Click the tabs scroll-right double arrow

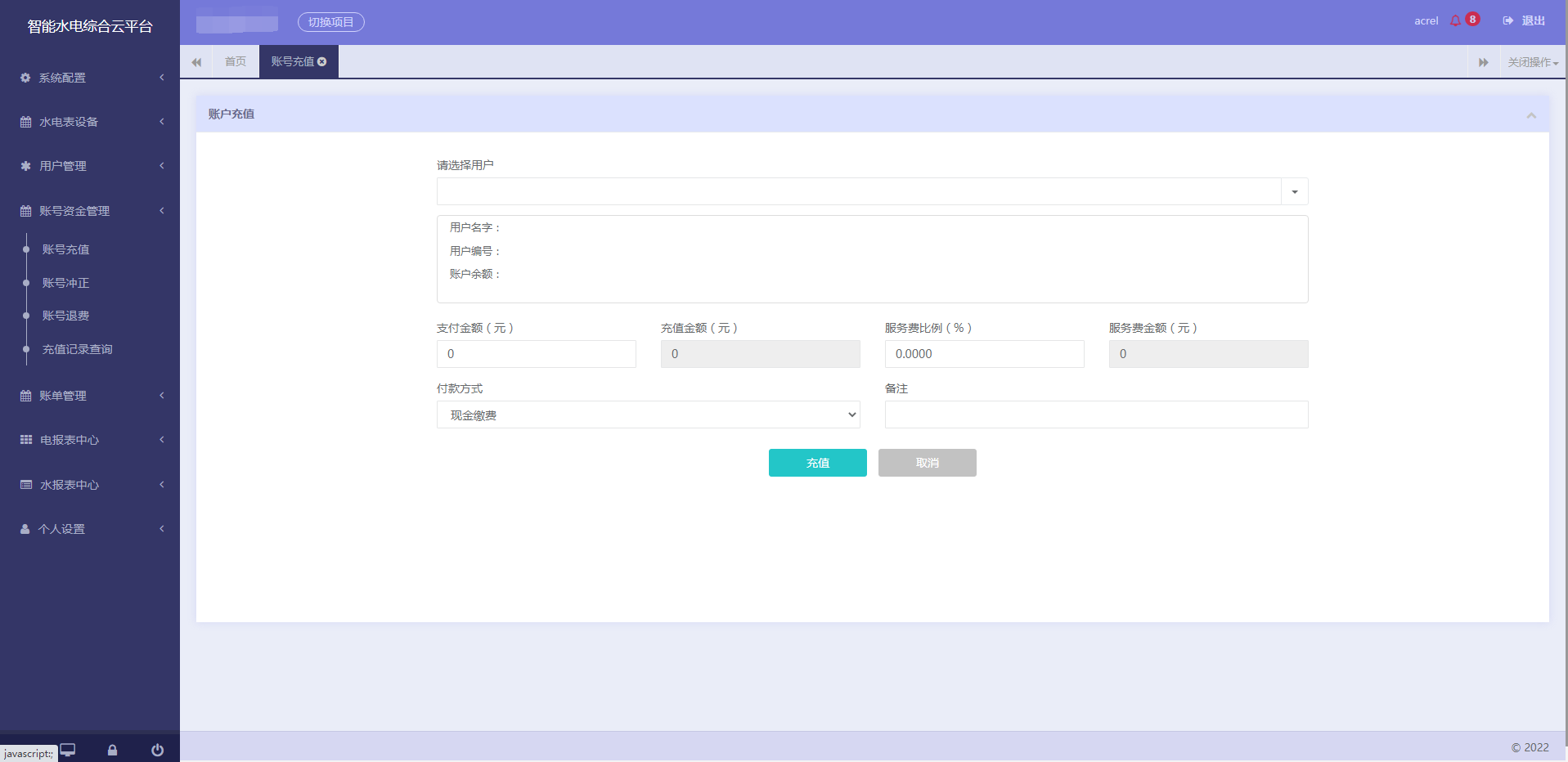pyautogui.click(x=1484, y=62)
